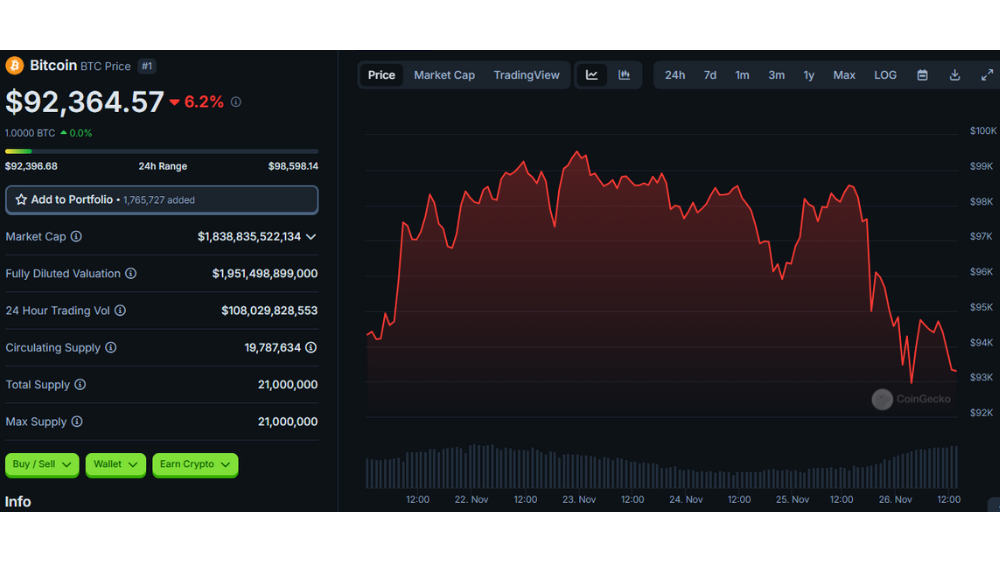Viewport: 1000px width, 562px height.
Task: Set chart range to 24h
Action: (x=675, y=75)
